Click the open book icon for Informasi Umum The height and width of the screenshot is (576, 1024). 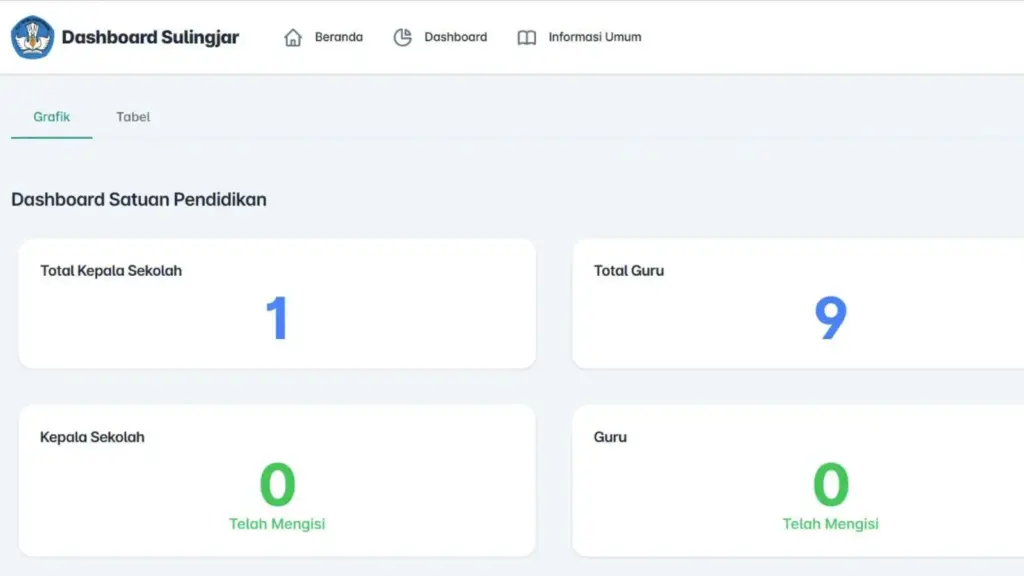click(x=526, y=37)
